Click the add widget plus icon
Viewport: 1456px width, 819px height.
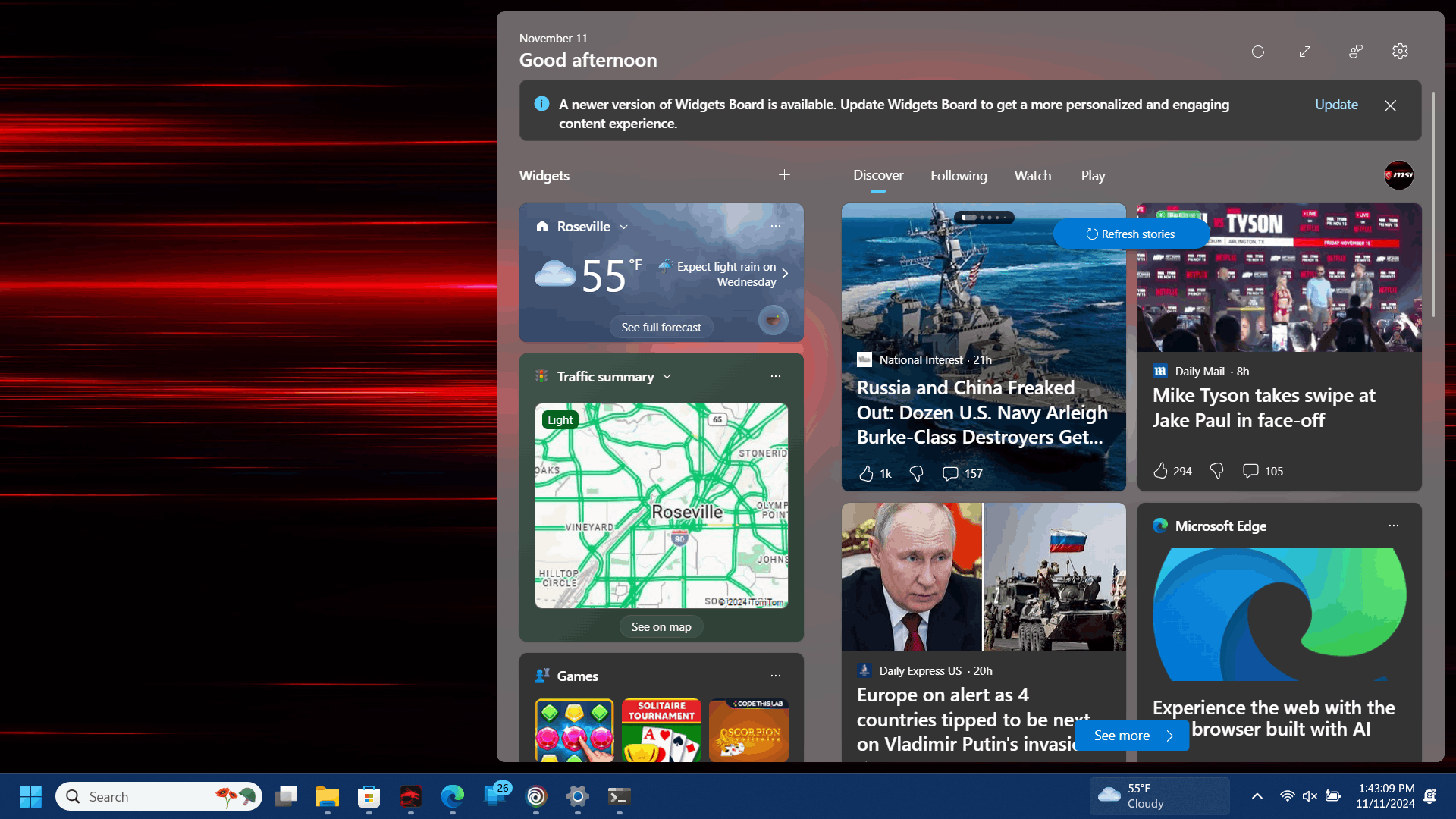[784, 175]
